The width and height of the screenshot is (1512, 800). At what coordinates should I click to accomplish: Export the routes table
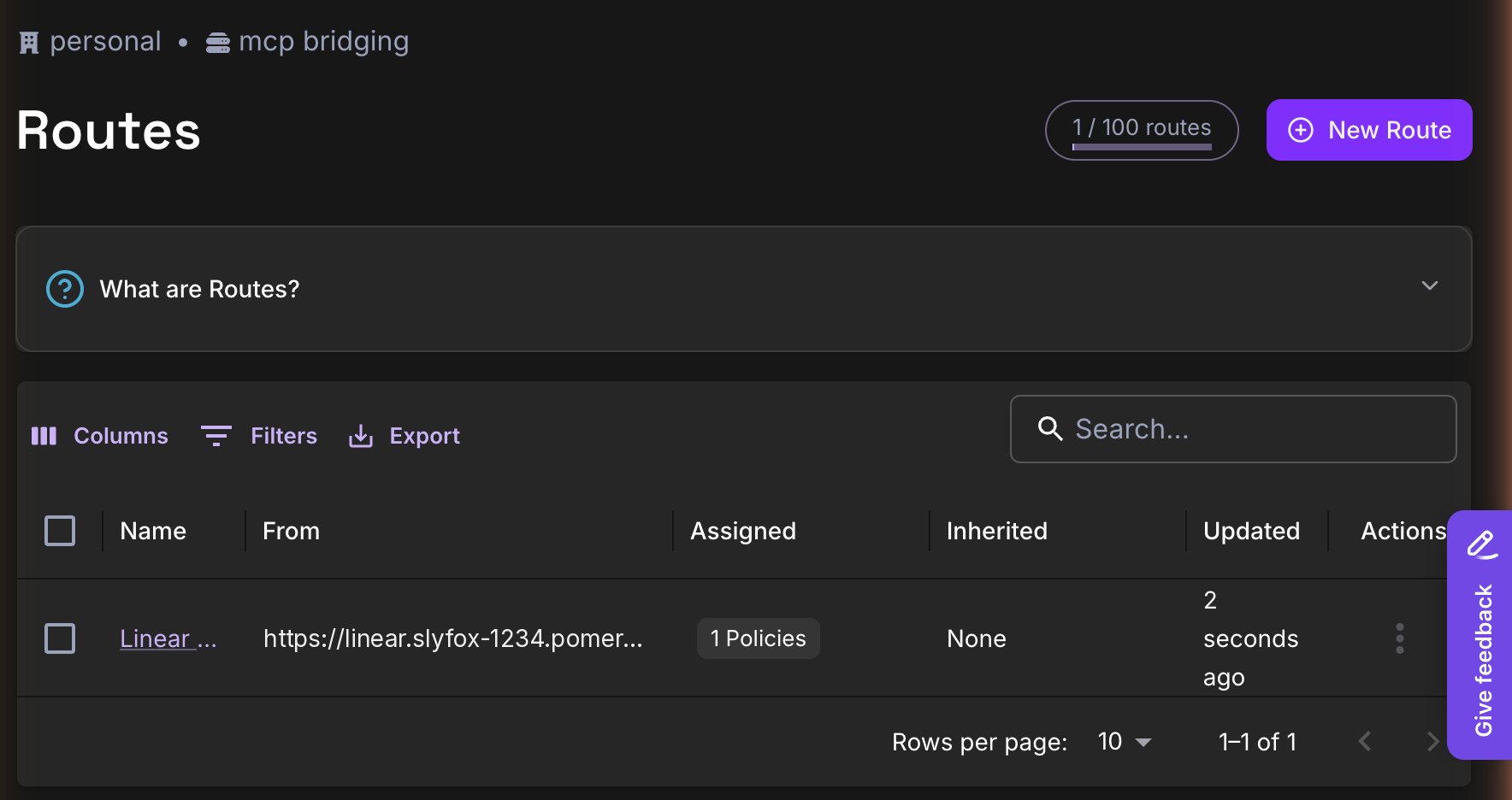(404, 436)
